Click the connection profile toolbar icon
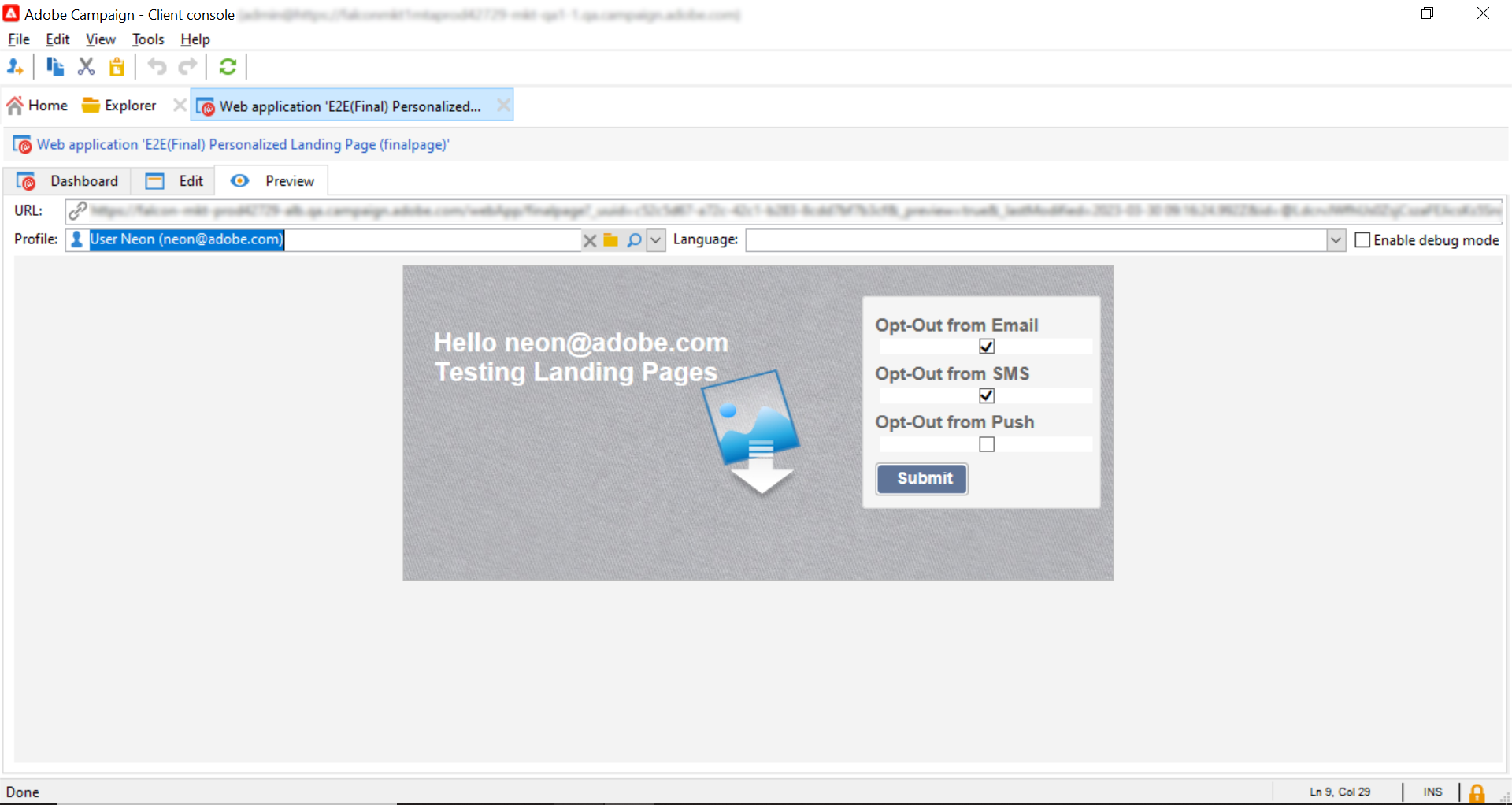 (x=15, y=67)
